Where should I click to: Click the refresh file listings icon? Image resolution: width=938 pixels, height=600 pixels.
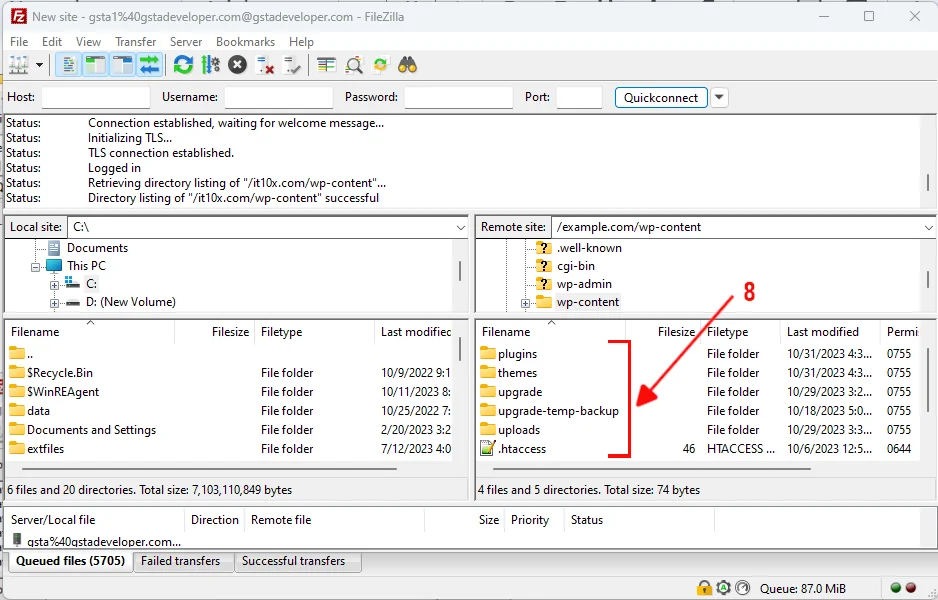pyautogui.click(x=183, y=65)
